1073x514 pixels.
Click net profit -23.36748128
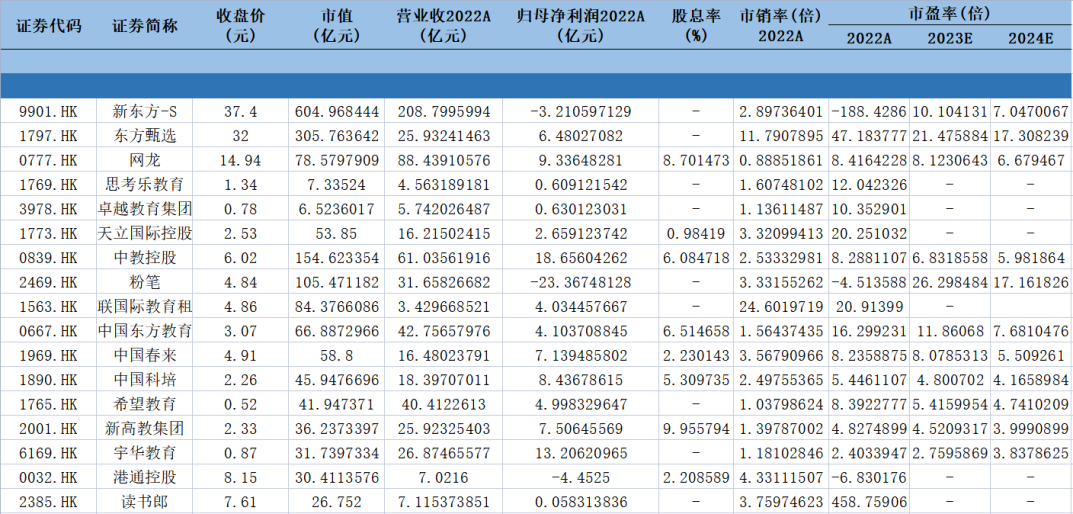580,281
